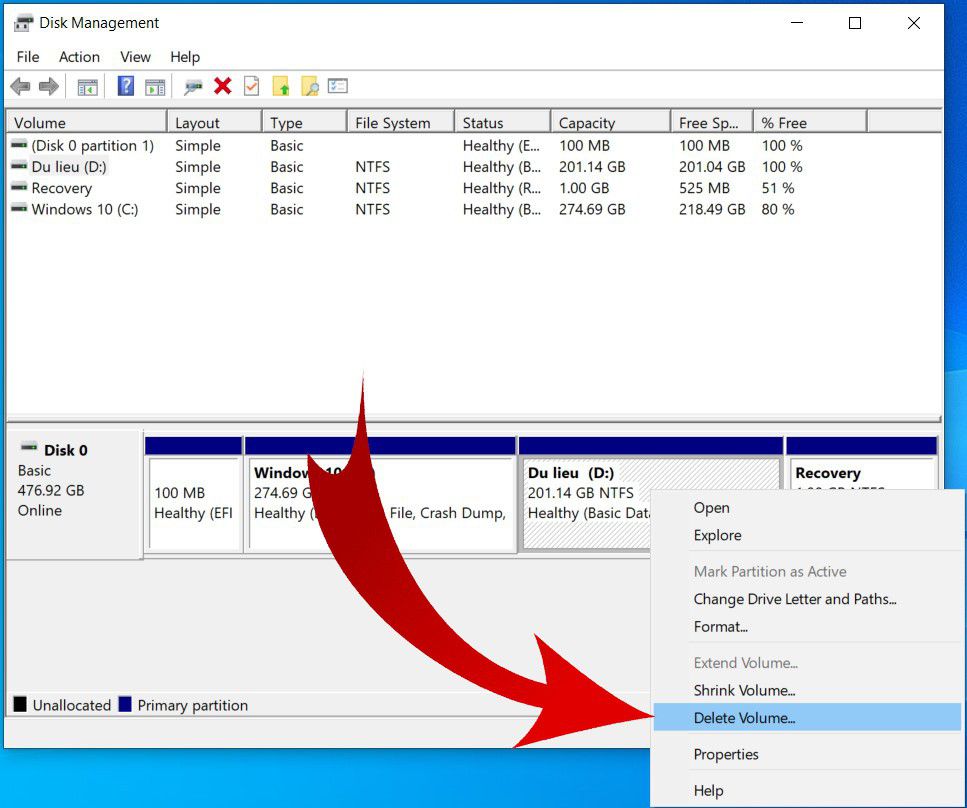Choose Delete Volume... from context menu

click(744, 718)
